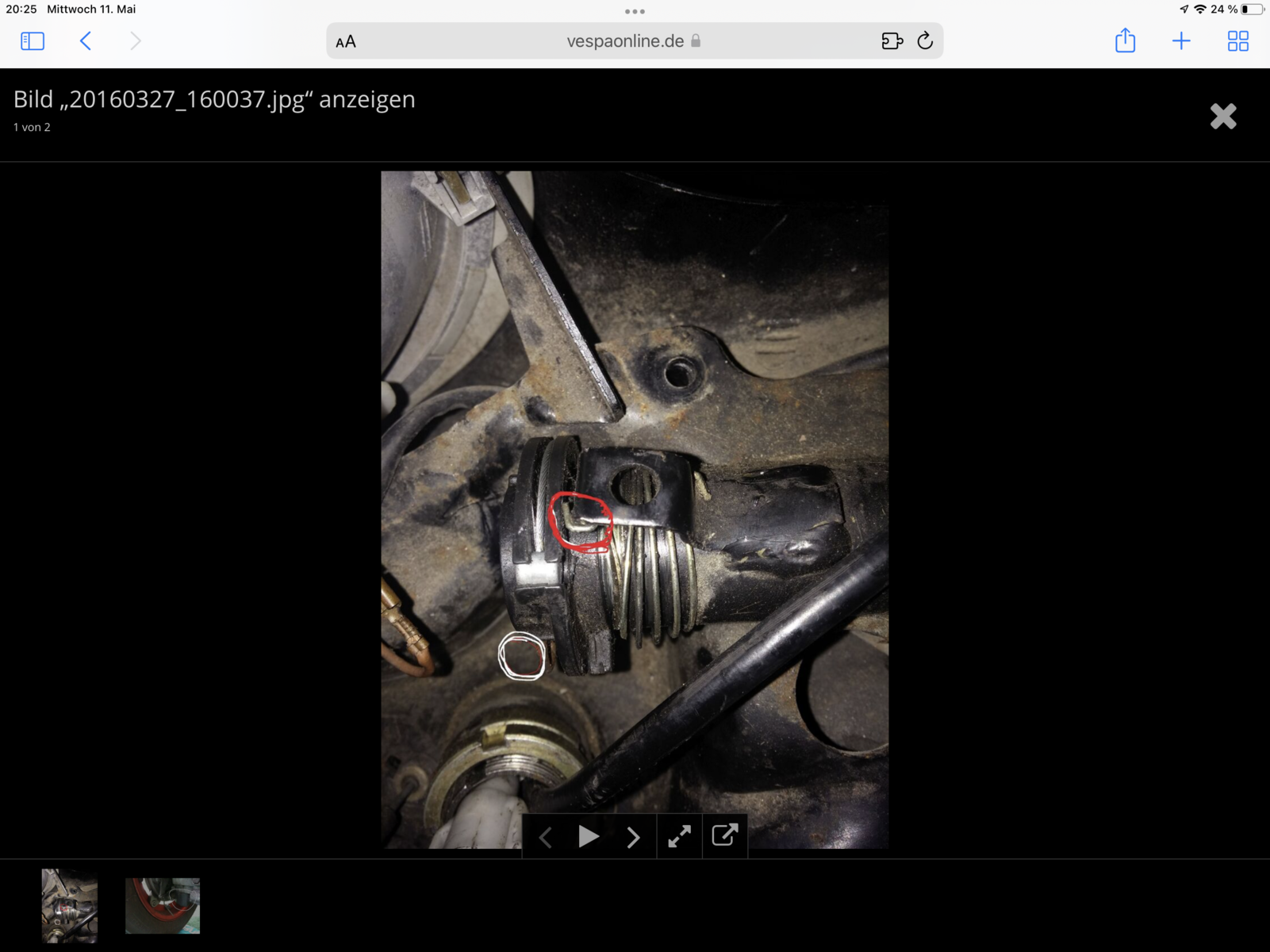Screen dimensions: 1270x952
Task: Open the extensions icon in address bar
Action: (892, 41)
